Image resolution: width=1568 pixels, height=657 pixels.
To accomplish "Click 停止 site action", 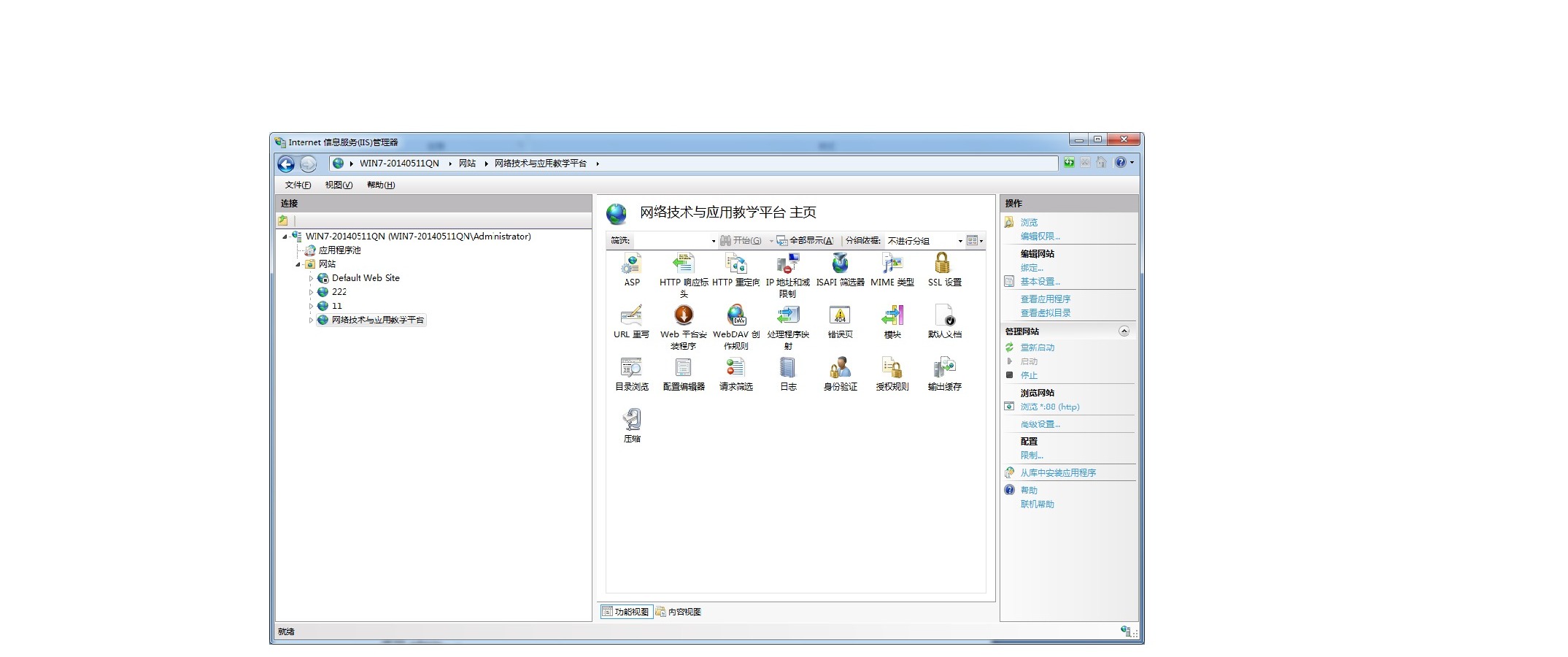I will (1029, 375).
